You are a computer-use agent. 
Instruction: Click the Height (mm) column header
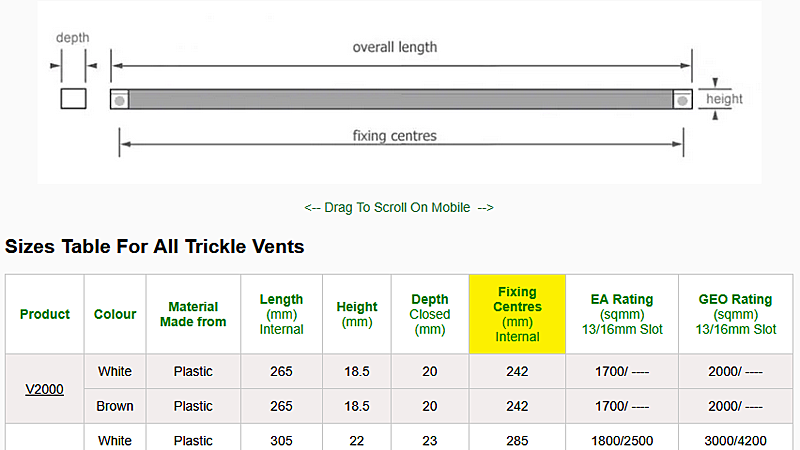pyautogui.click(x=357, y=314)
